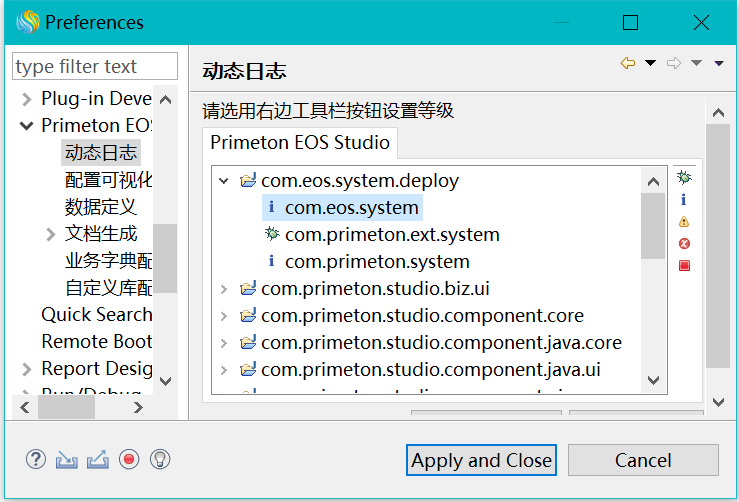Click the Apply and Close button

482,461
